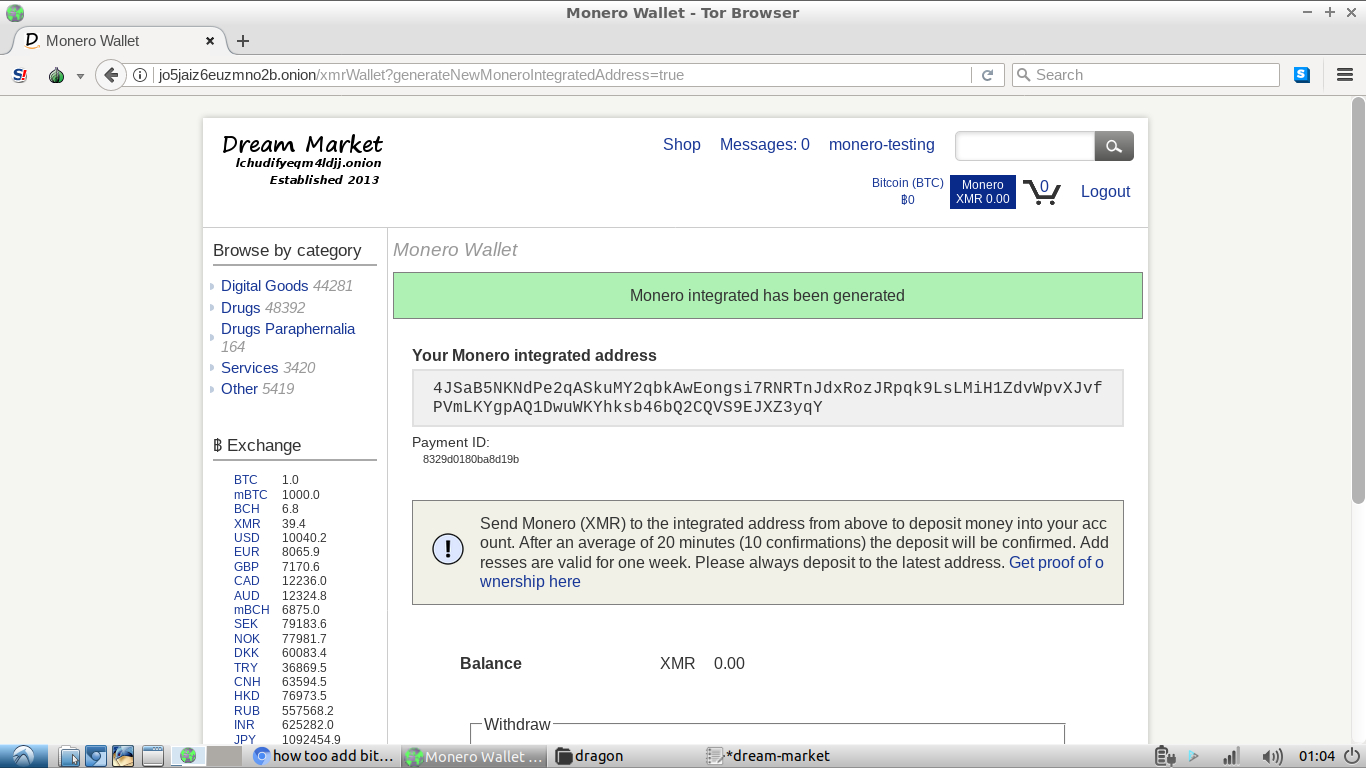Click the XMR exchange rate link
Viewport: 1366px width, 768px height.
247,524
